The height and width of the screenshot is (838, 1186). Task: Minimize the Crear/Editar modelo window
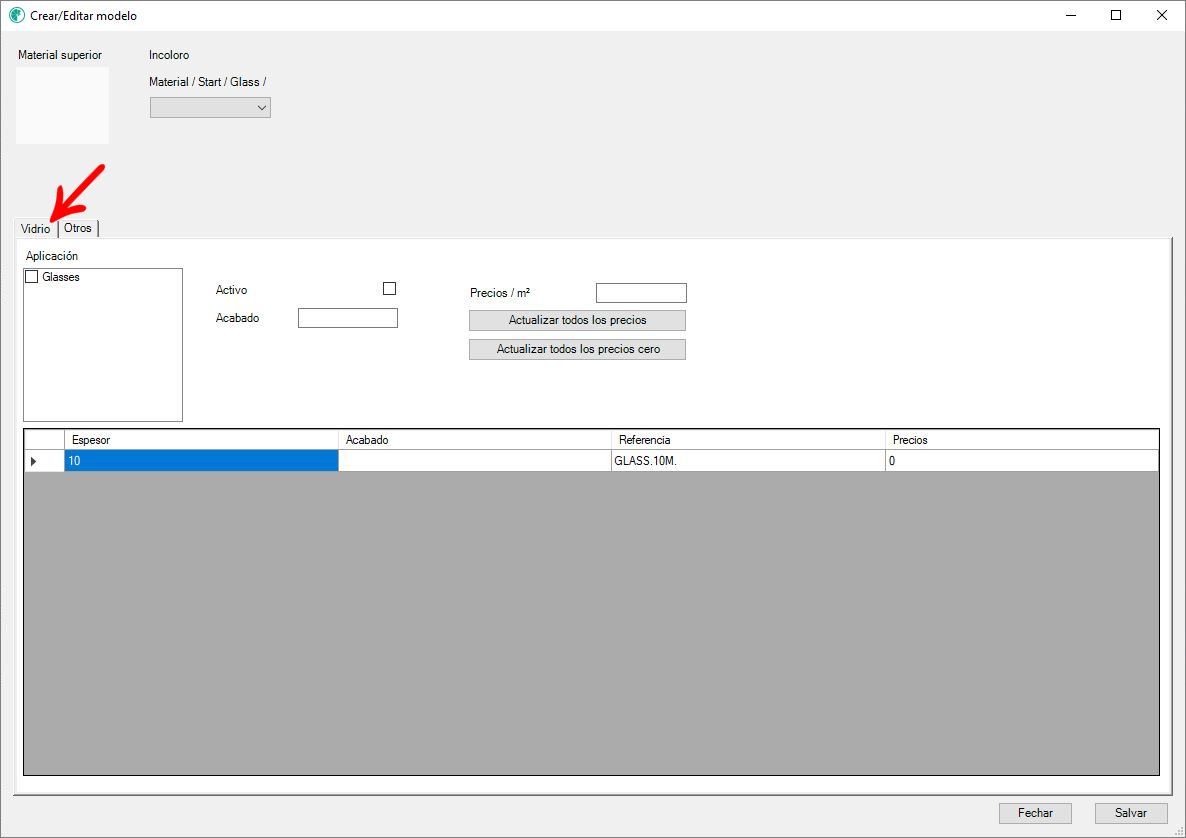(1071, 15)
